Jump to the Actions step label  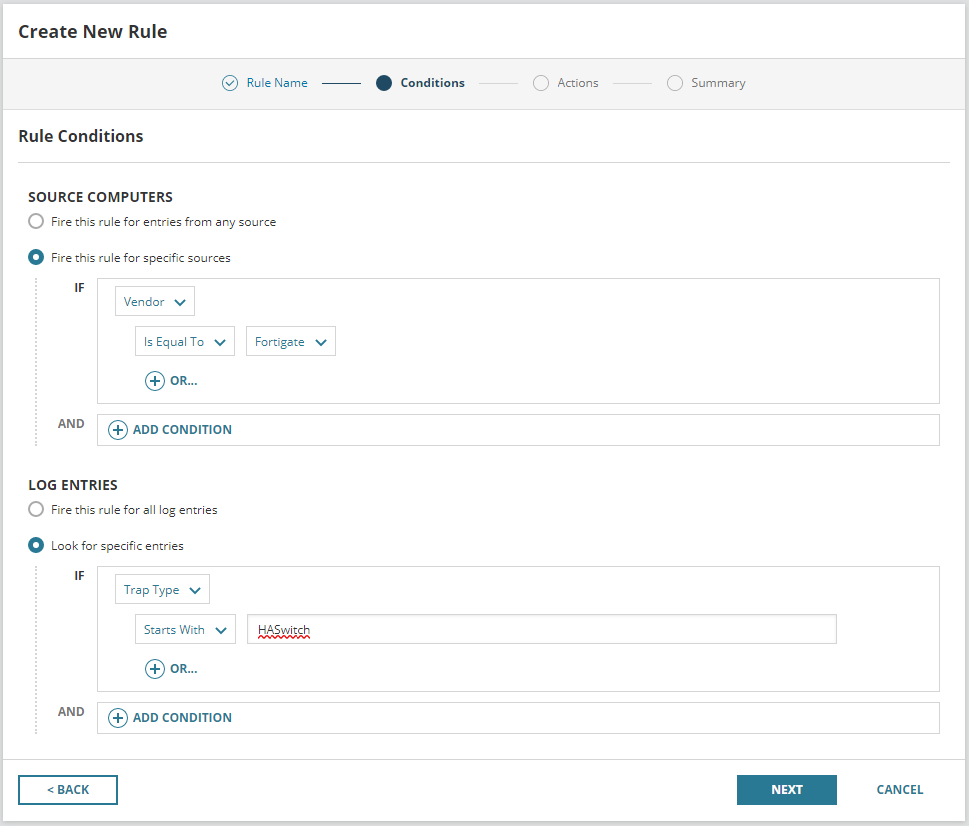point(578,83)
